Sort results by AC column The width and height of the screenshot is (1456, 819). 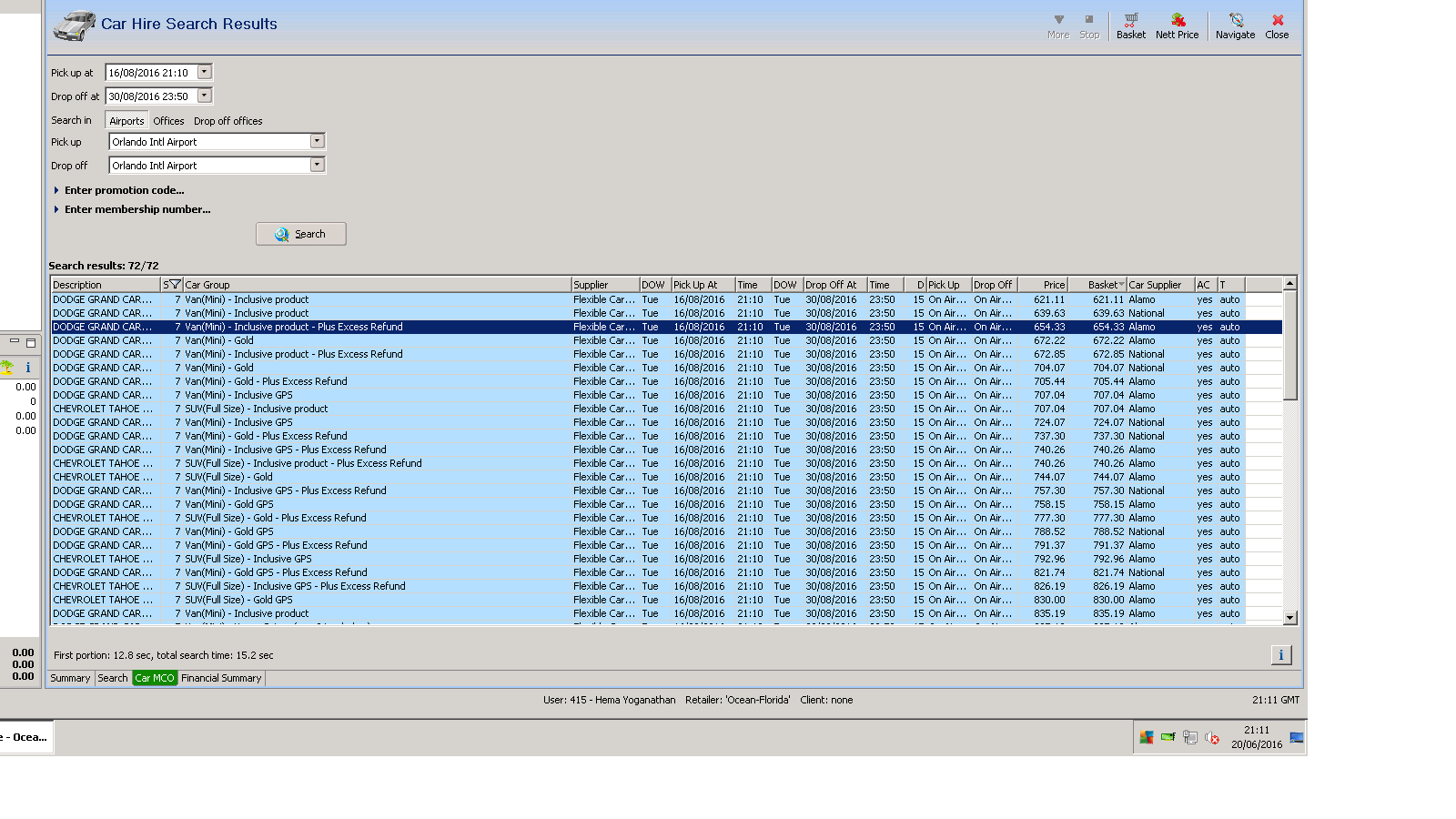coord(1206,285)
